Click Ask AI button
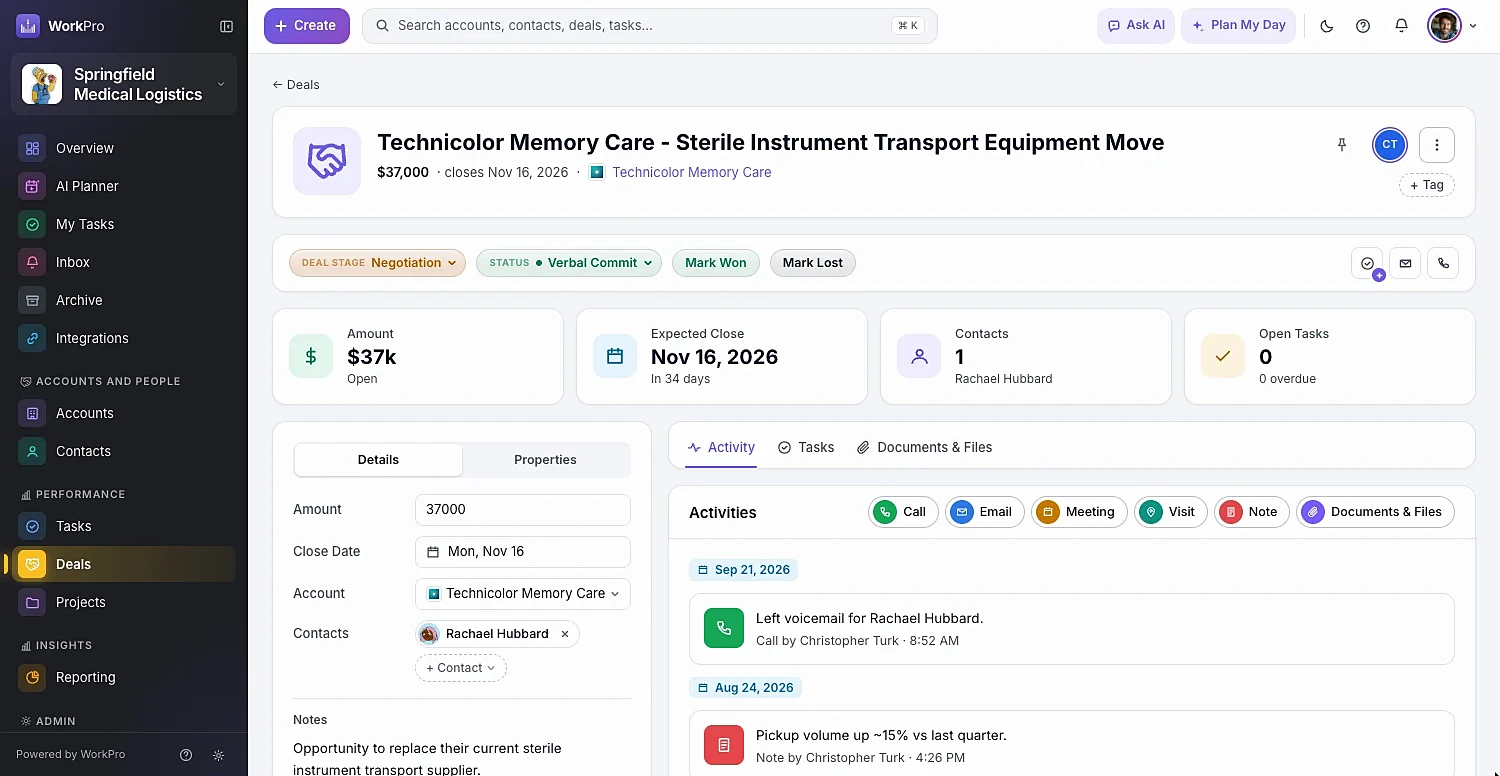This screenshot has height=776, width=1500. (1136, 26)
